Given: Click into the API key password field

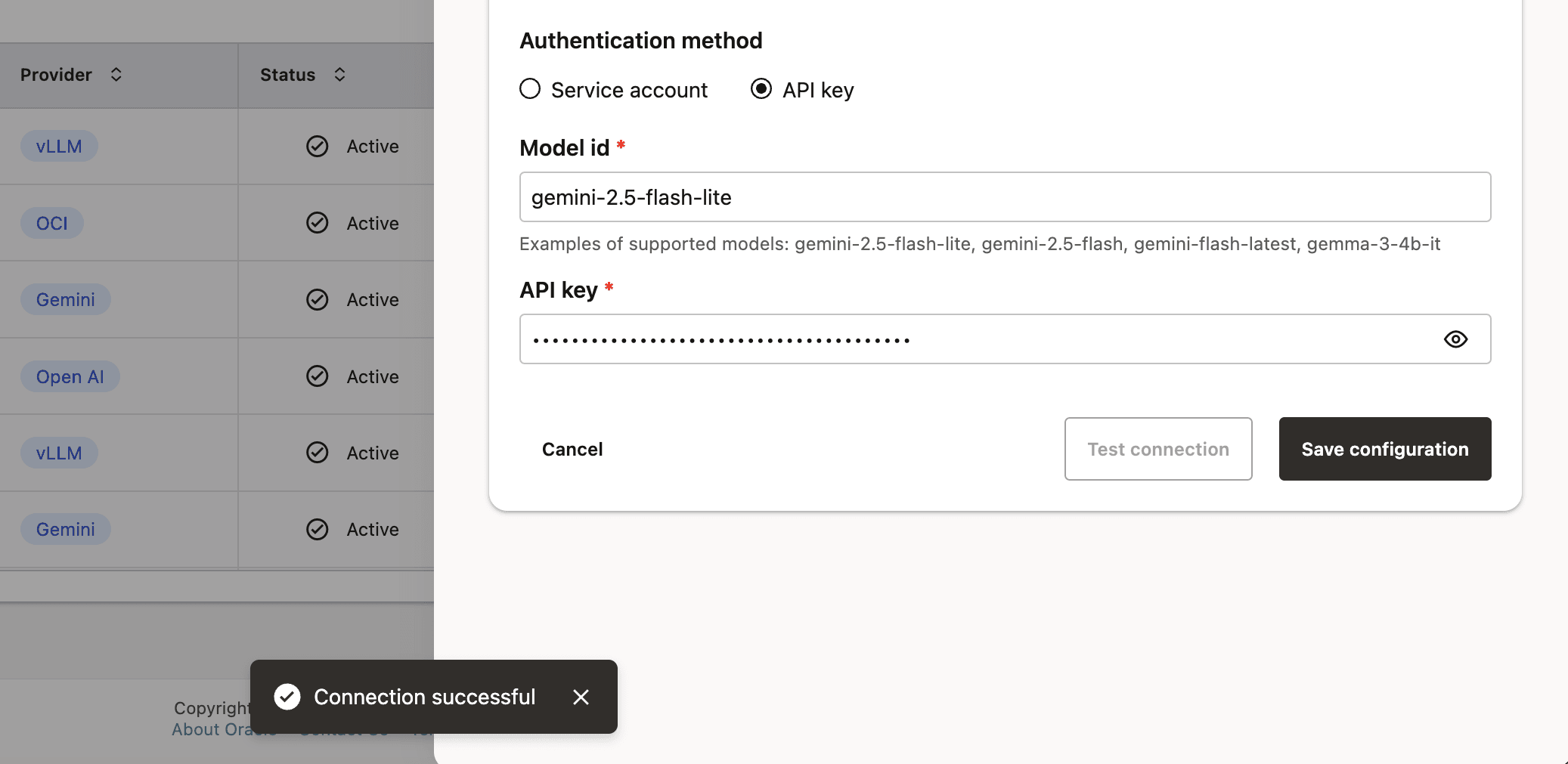Looking at the screenshot, I should [975, 339].
